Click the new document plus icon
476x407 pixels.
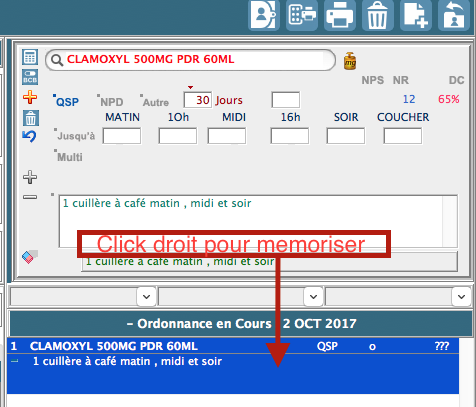click(415, 15)
